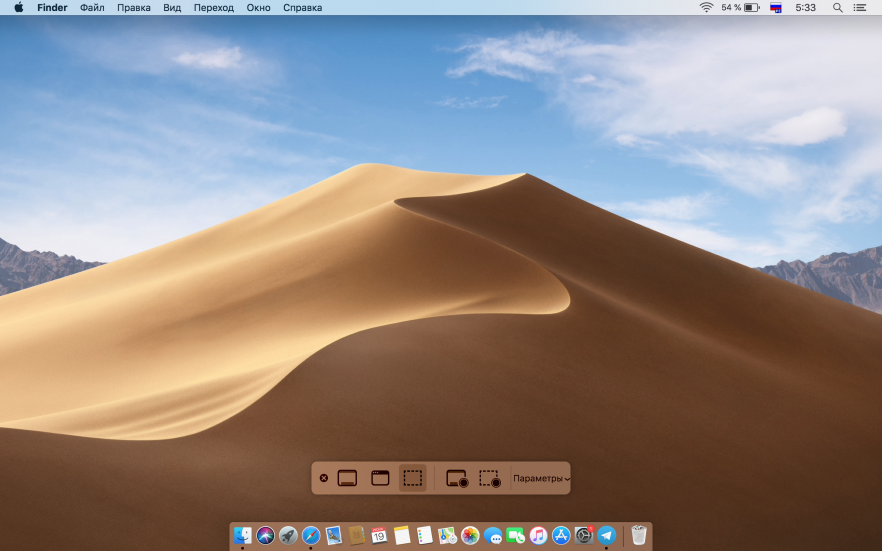Click the battery status indicator

tap(740, 7)
